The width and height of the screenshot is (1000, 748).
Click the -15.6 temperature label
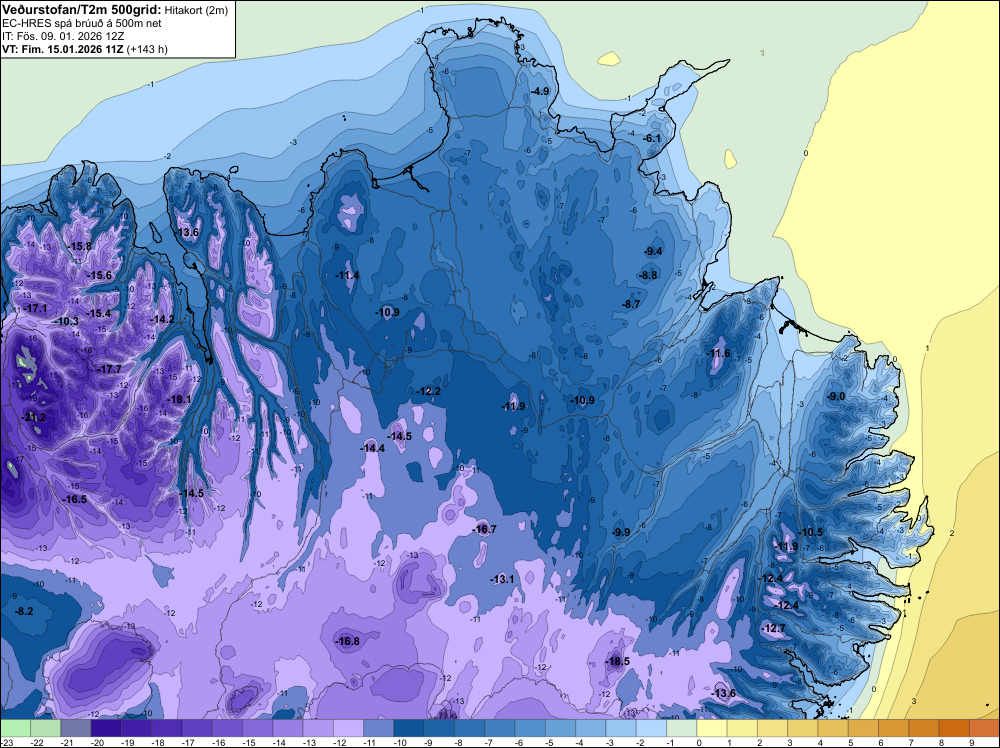(x=99, y=275)
